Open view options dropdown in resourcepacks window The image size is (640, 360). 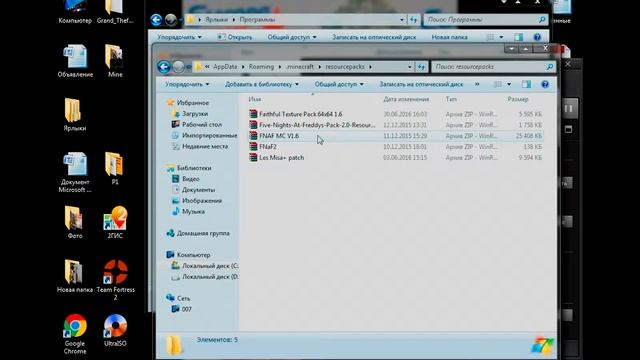[509, 84]
